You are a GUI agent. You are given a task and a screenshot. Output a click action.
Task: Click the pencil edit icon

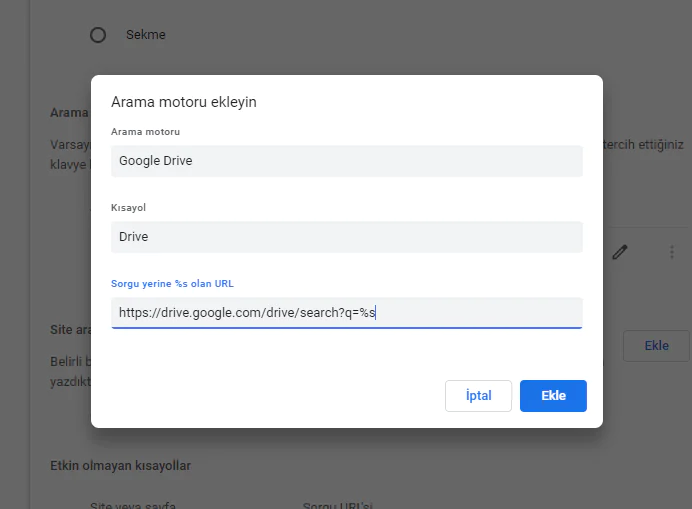(x=620, y=253)
